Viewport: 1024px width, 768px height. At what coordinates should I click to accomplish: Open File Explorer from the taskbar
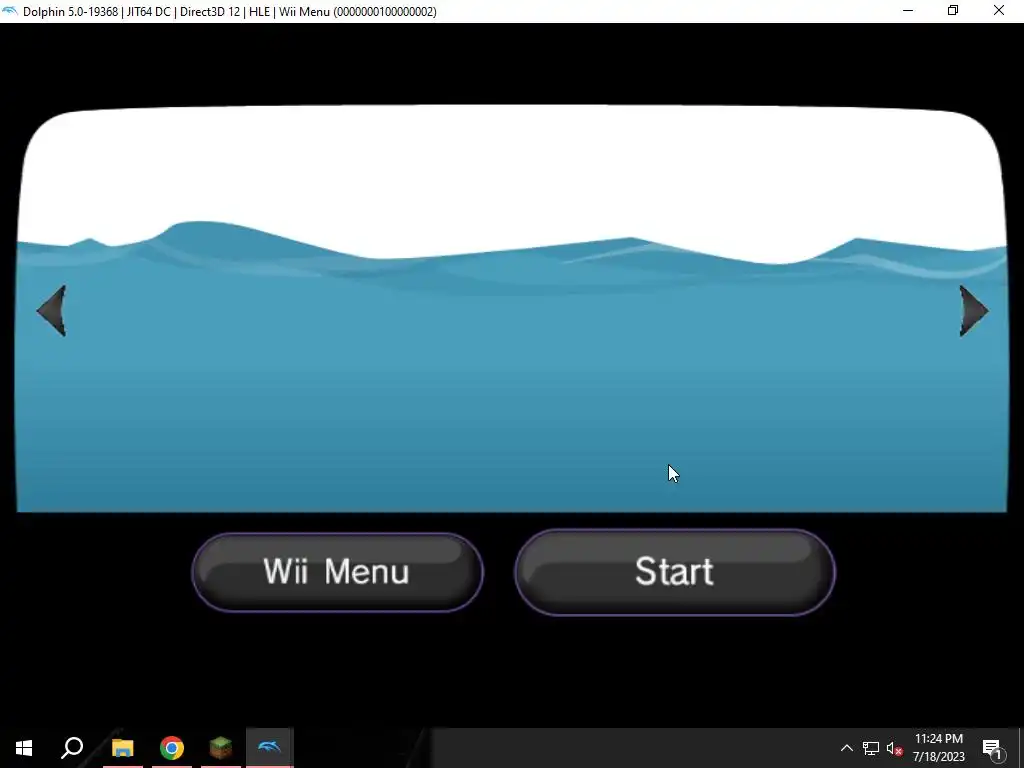click(x=122, y=748)
